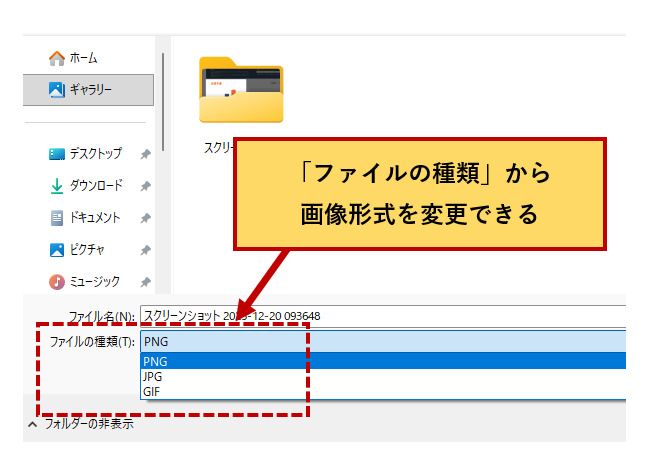Click the Desktop monitor icon

pos(57,154)
